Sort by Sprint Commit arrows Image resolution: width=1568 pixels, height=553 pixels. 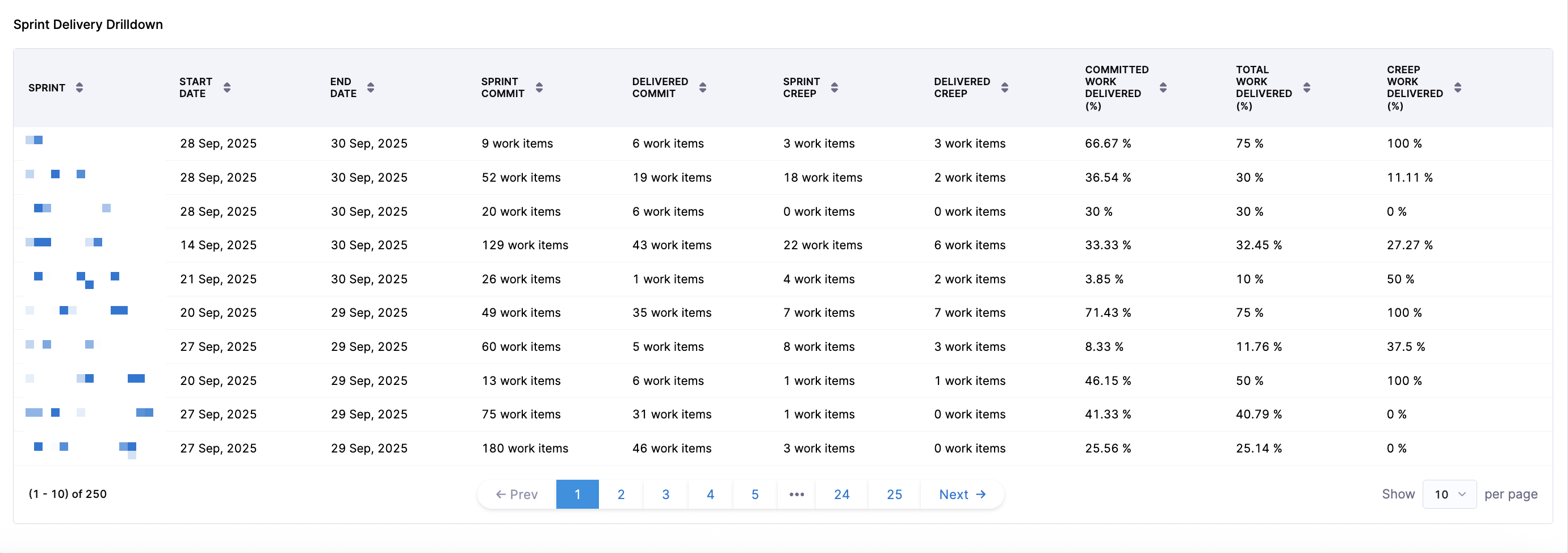point(539,87)
